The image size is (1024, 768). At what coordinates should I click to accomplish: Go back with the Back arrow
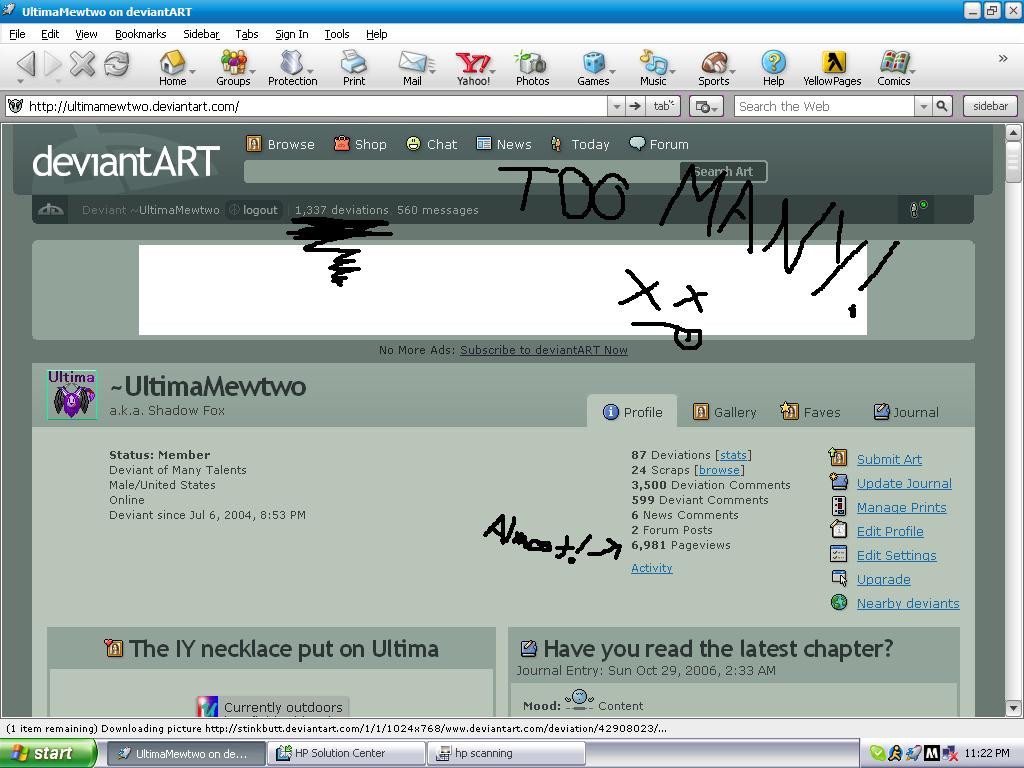(x=25, y=64)
